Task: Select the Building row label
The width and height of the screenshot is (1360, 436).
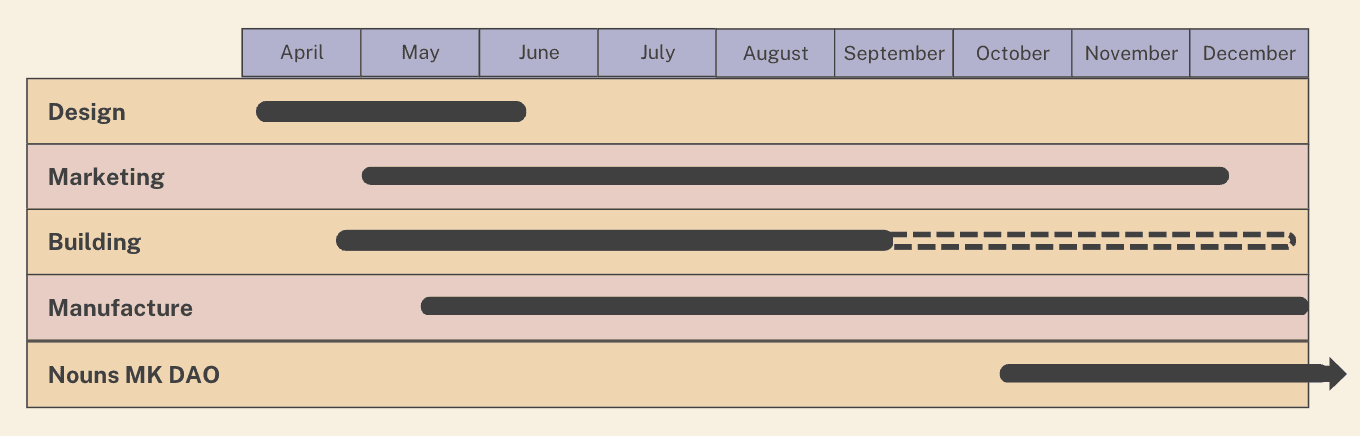Action: [94, 242]
